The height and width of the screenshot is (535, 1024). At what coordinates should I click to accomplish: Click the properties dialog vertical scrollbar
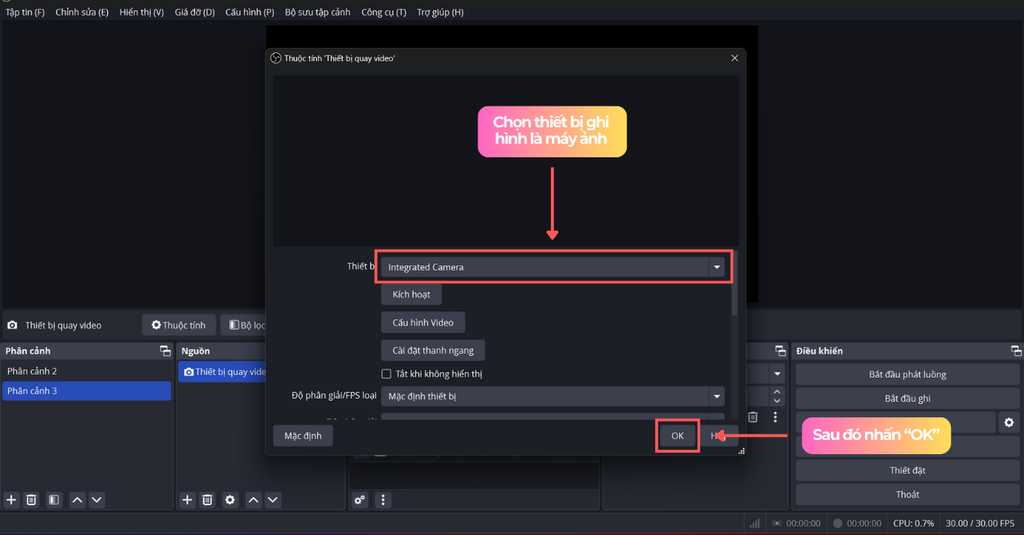click(735, 284)
